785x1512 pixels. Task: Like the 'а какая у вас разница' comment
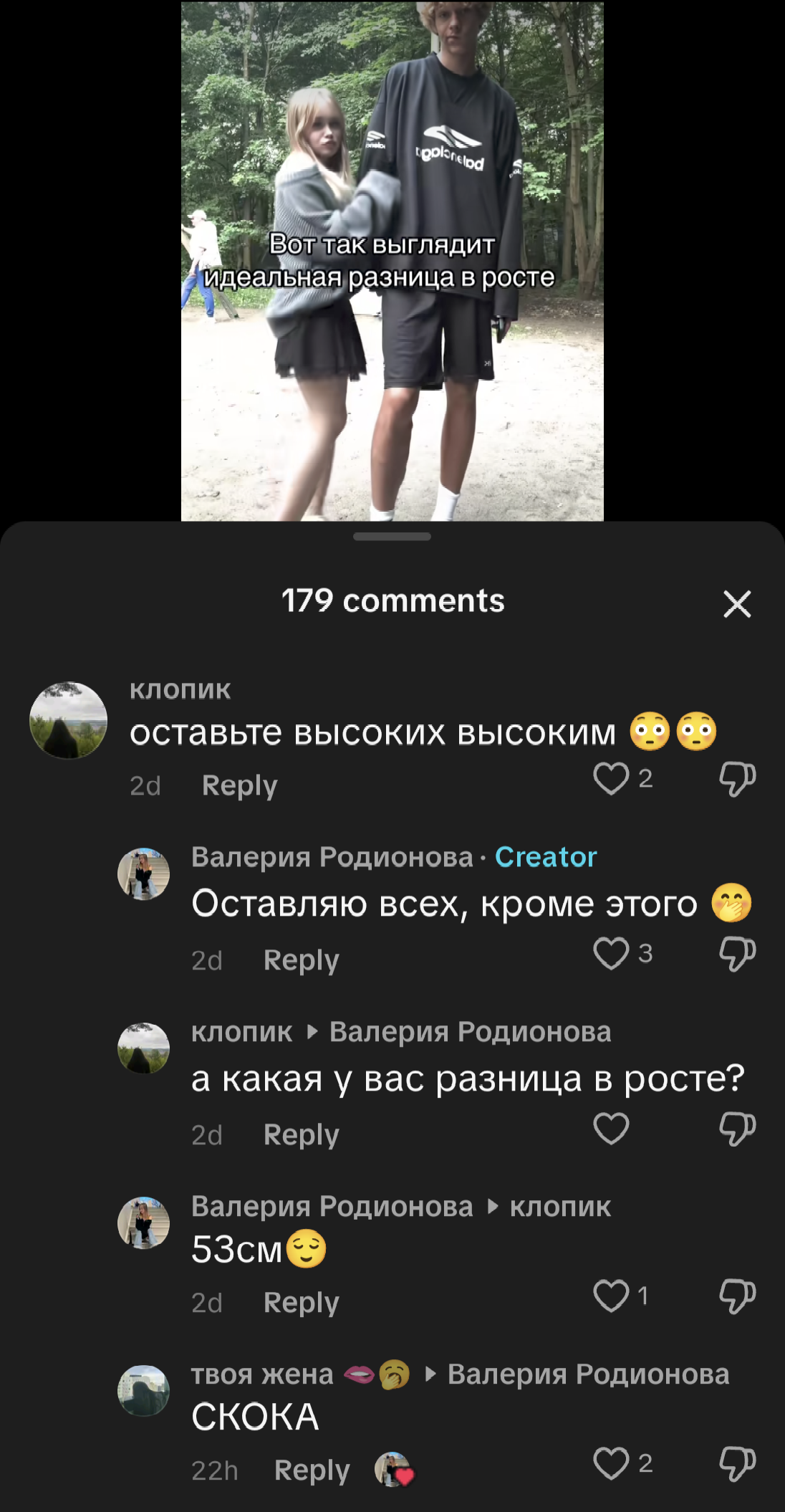pyautogui.click(x=611, y=1129)
